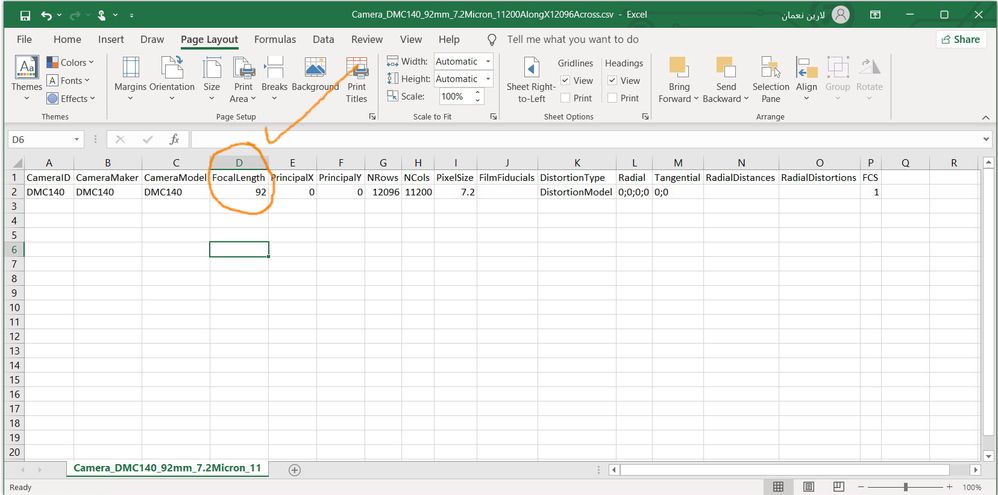Open Sheet Options dialog launcher

tap(645, 117)
